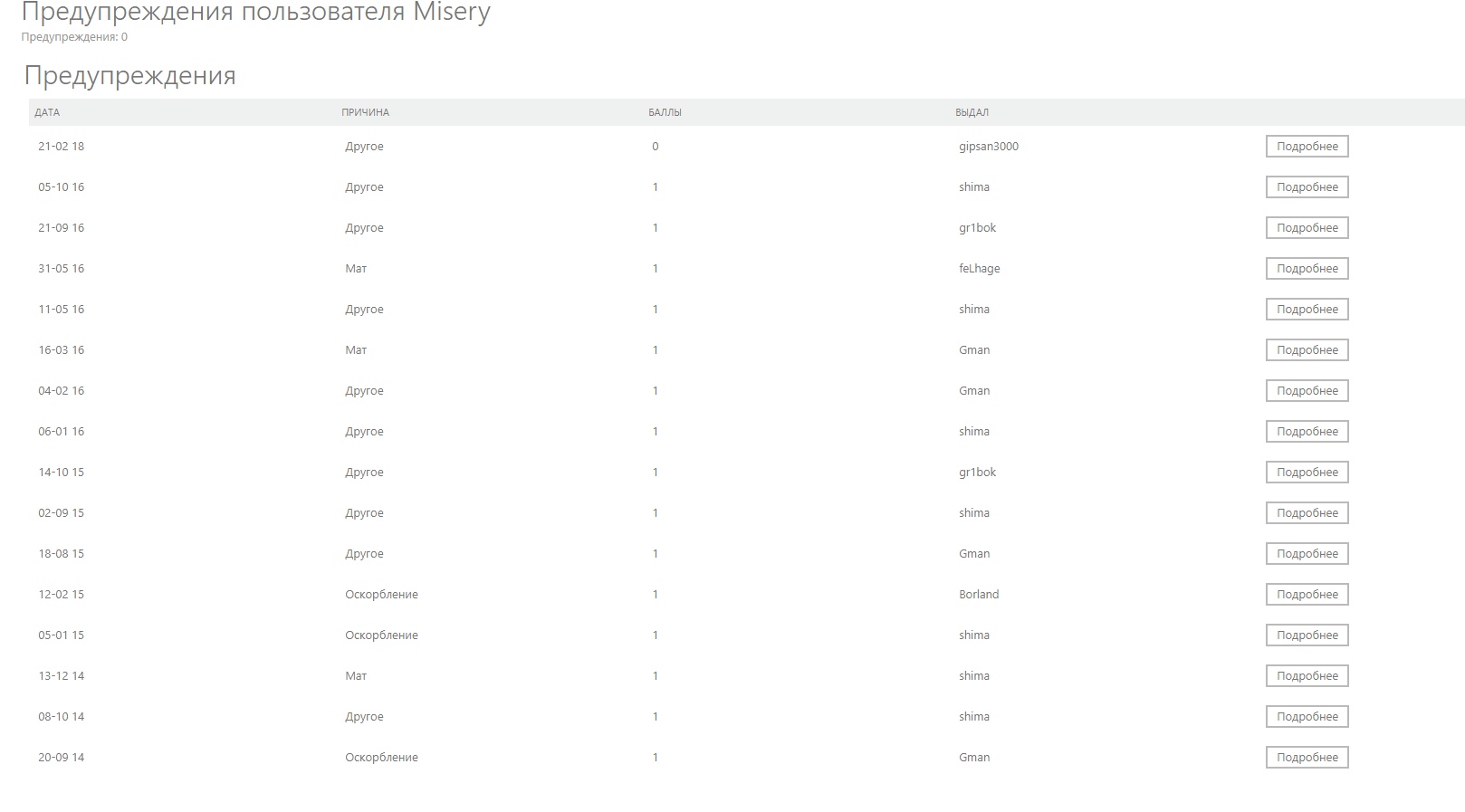Open details for the 08-10 14 warning

(1307, 717)
